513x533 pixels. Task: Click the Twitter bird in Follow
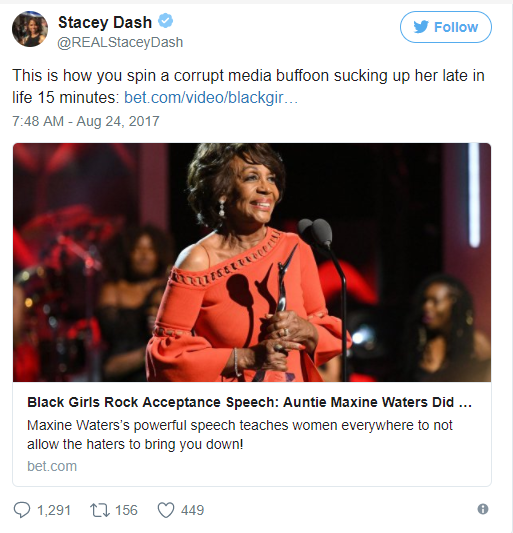point(421,27)
